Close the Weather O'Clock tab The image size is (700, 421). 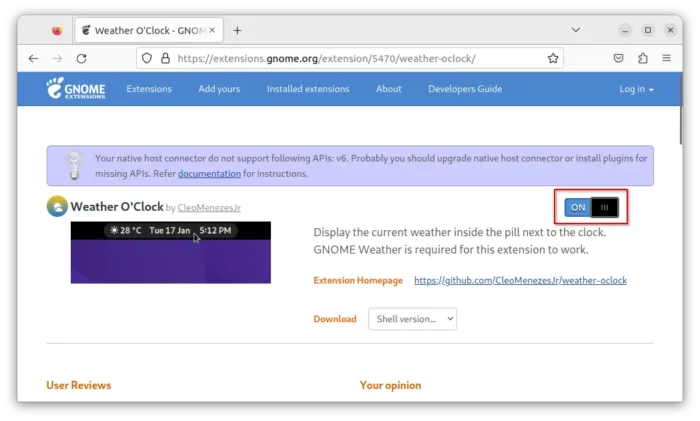212,30
